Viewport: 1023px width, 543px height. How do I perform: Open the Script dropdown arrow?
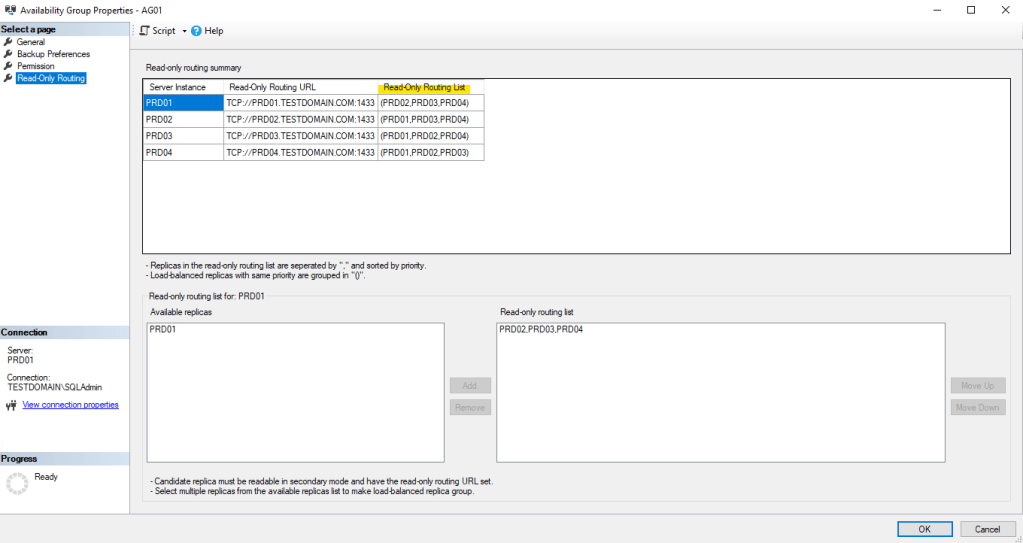(184, 31)
